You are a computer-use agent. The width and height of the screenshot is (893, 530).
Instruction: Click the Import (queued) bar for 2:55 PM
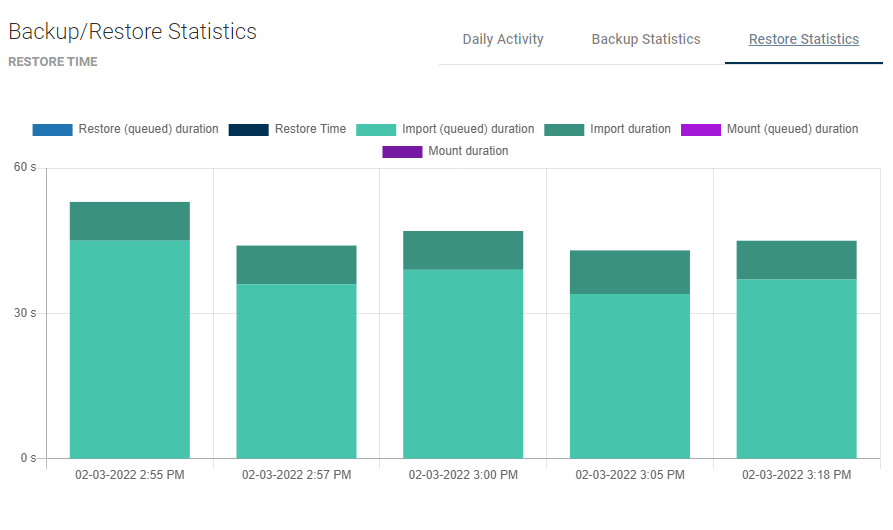pyautogui.click(x=129, y=350)
